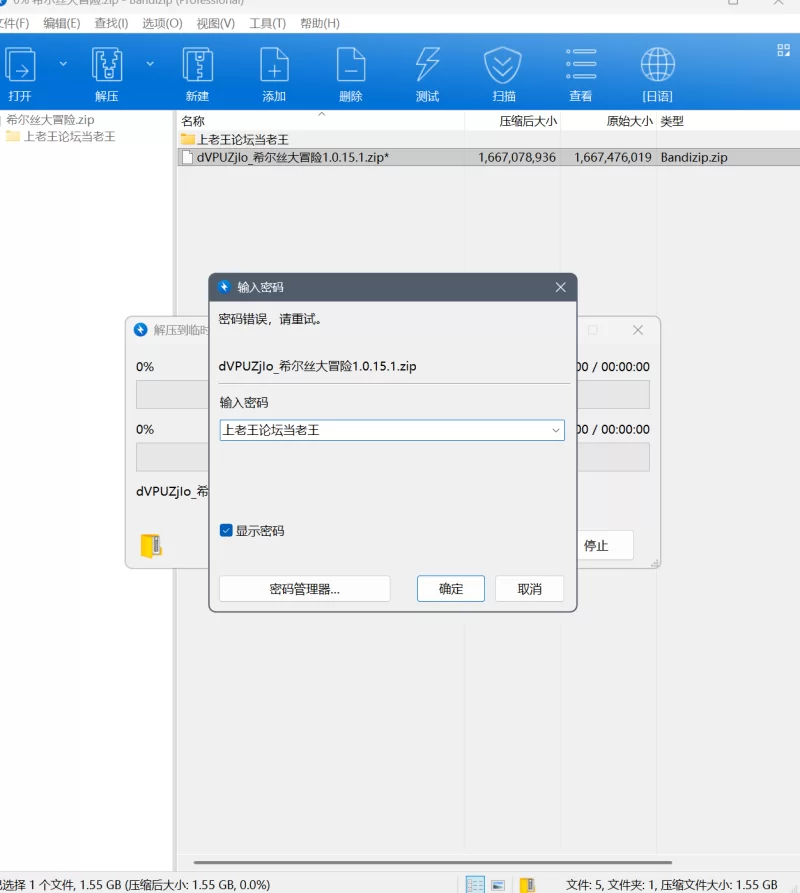Image resolution: width=800 pixels, height=893 pixels.
Task: Click the New archive (新建) icon
Action: pyautogui.click(x=198, y=65)
